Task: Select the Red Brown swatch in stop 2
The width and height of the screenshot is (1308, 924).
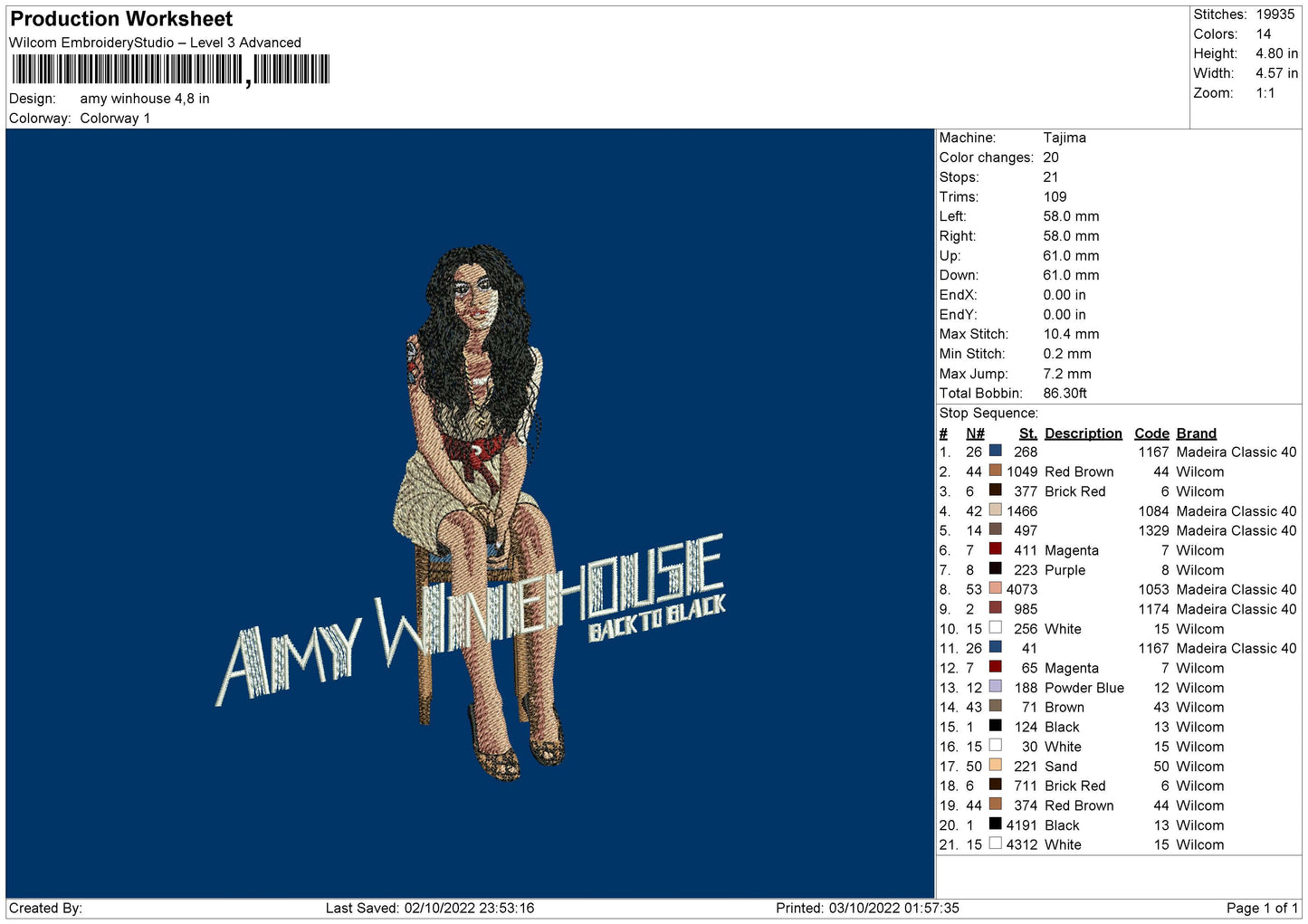Action: (996, 471)
